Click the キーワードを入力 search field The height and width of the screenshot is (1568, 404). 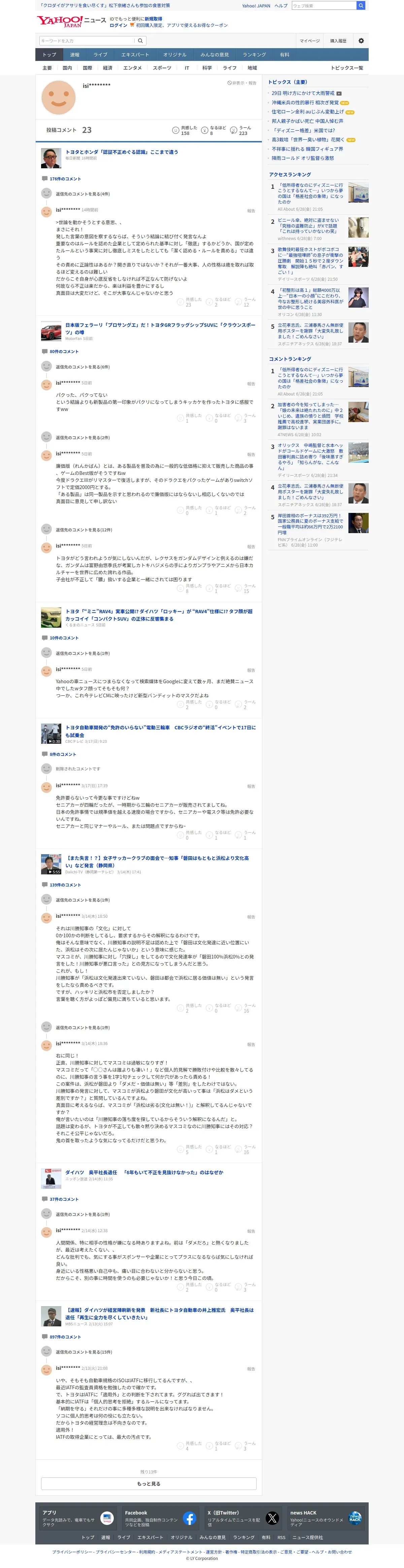[x=87, y=41]
